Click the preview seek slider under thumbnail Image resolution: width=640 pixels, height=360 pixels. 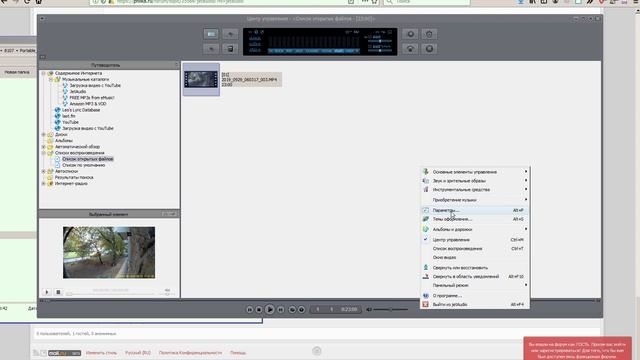click(110, 294)
